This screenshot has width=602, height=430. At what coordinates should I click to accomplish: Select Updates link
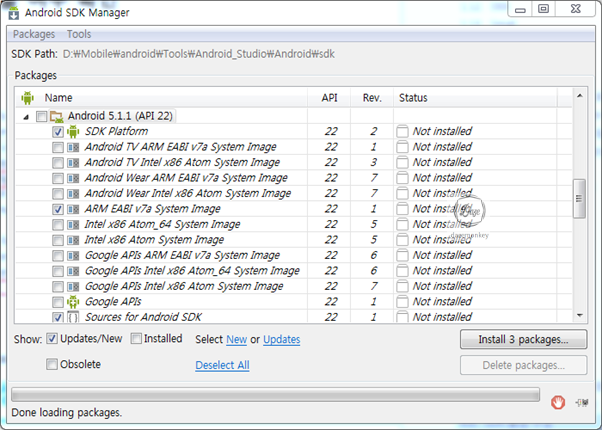coord(282,339)
